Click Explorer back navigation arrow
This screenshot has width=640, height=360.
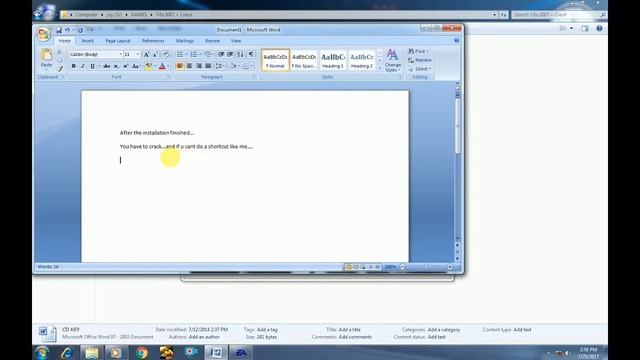pos(38,15)
